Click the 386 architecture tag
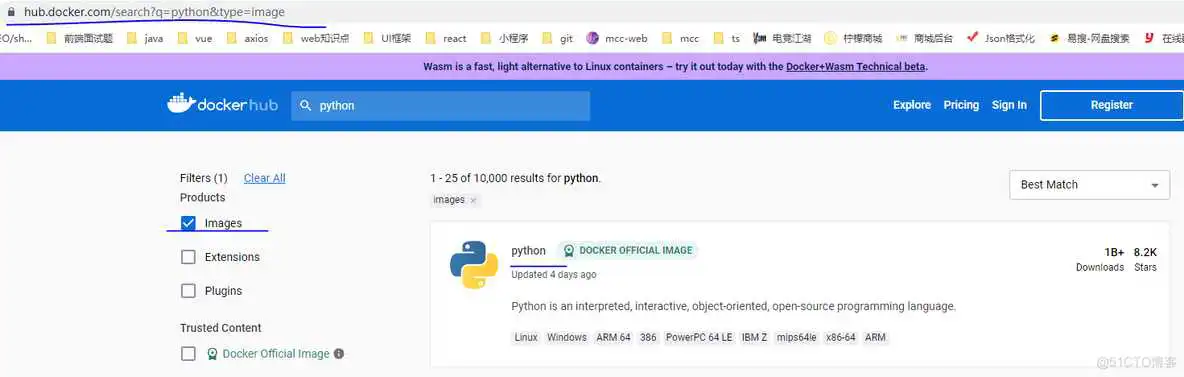 pyautogui.click(x=648, y=338)
